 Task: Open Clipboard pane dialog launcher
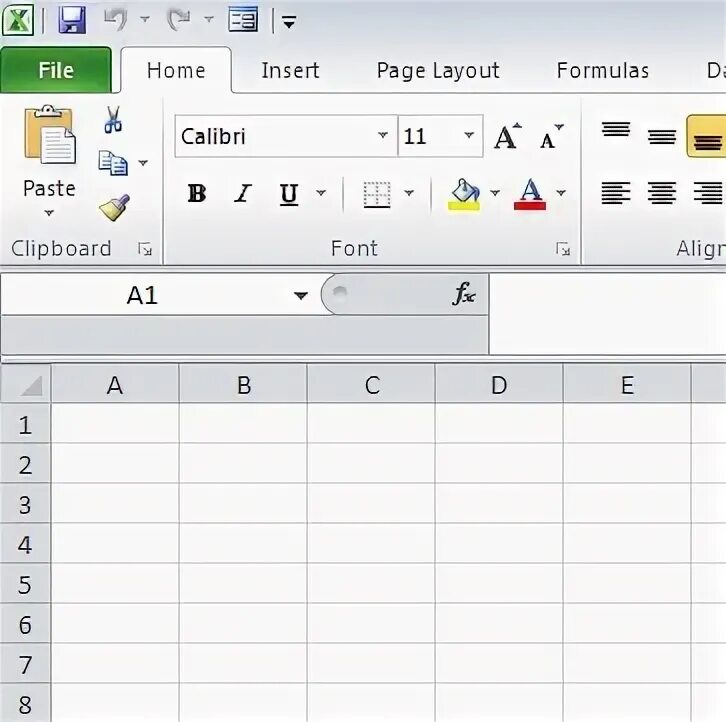click(145, 249)
